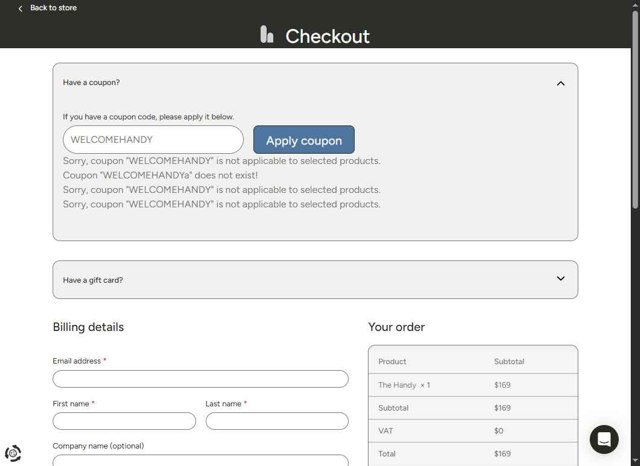This screenshot has height=466, width=640.
Task: Expand the Have a gift card chevron
Action: pos(560,279)
